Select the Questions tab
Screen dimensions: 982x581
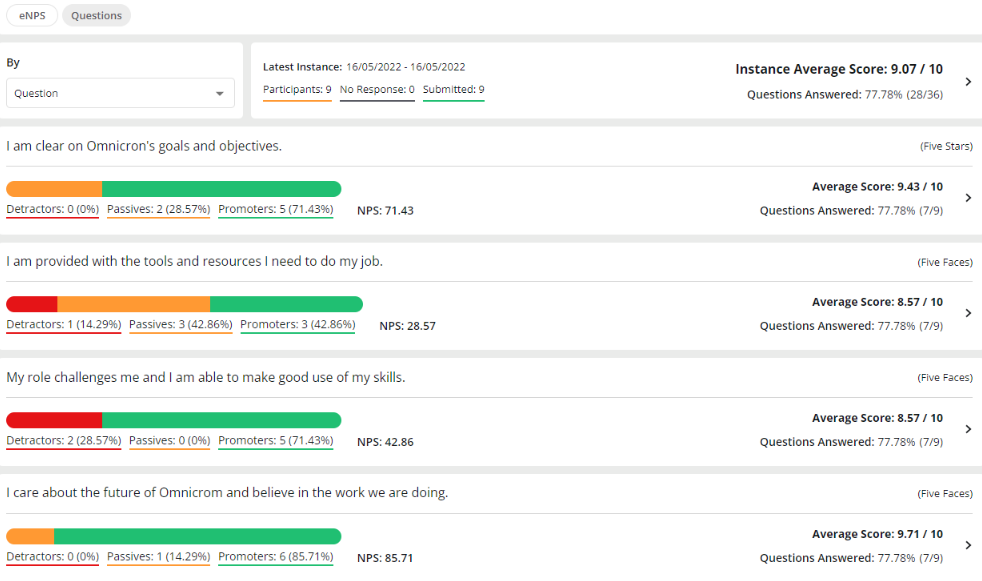(x=96, y=16)
